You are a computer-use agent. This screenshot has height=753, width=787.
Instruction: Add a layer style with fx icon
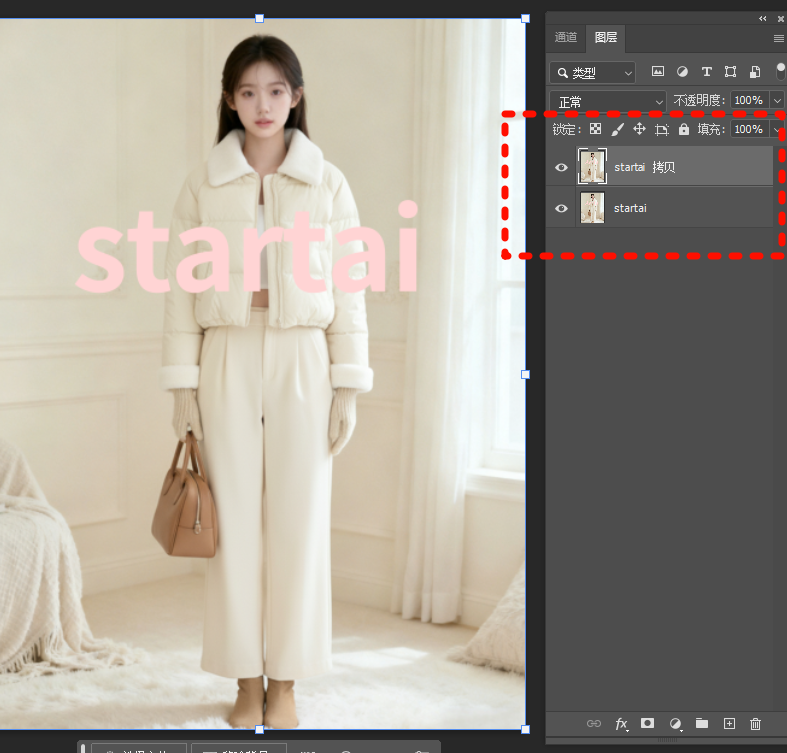click(621, 723)
